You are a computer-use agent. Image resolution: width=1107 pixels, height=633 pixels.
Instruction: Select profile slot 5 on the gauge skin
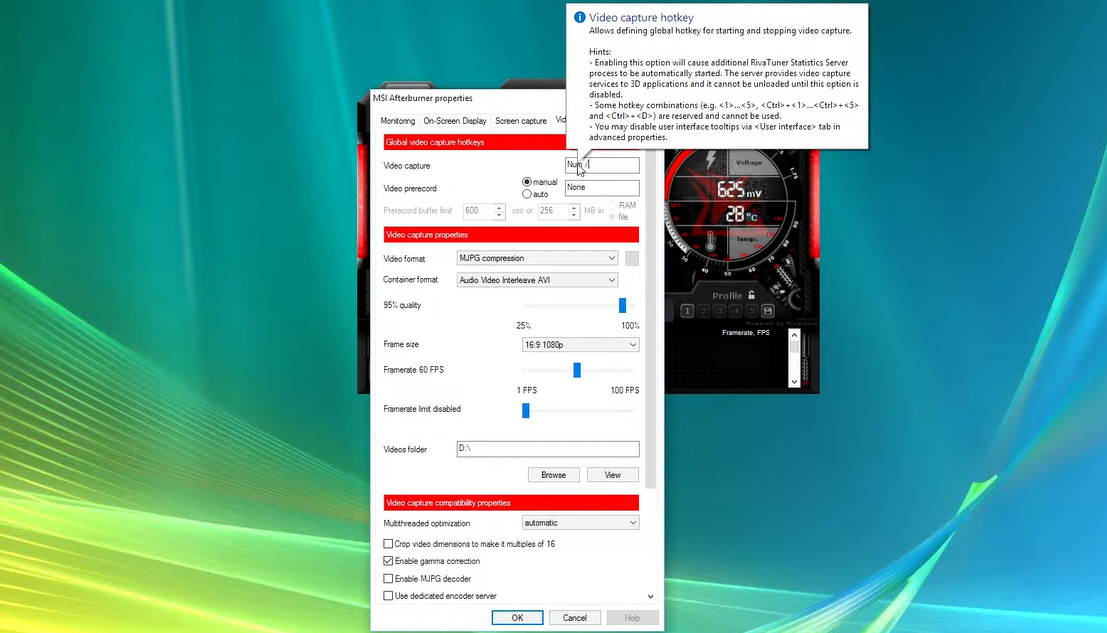[752, 311]
